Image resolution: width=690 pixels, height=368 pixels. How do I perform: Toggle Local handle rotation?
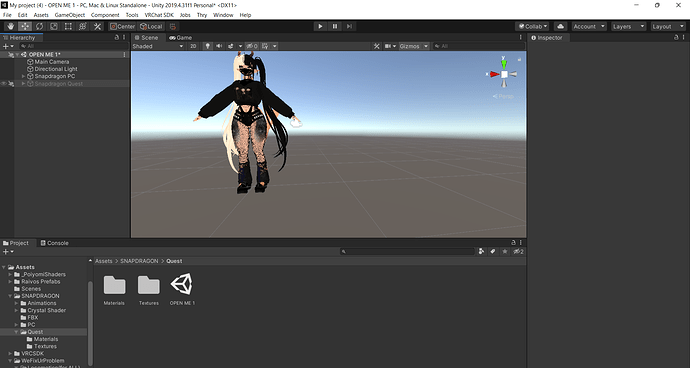point(151,26)
